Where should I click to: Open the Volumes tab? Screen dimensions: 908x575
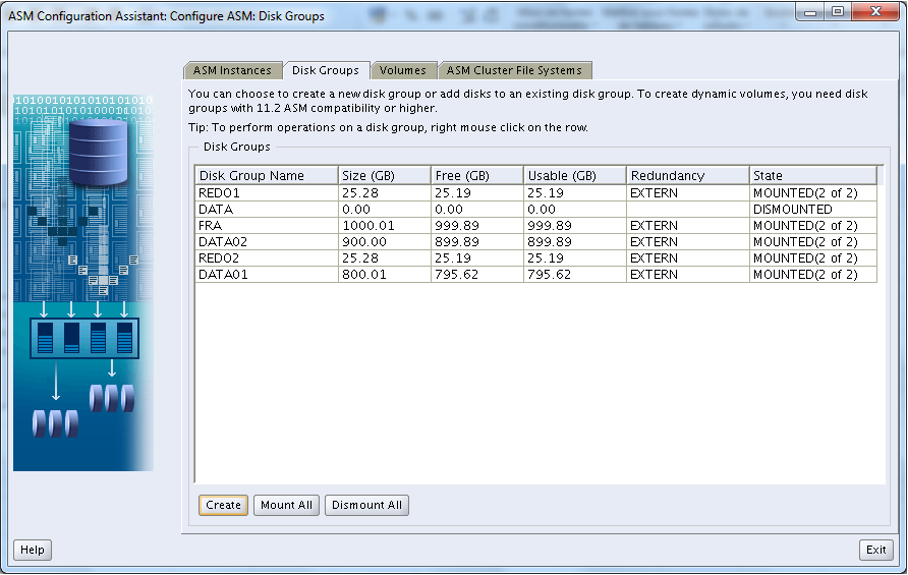[403, 70]
